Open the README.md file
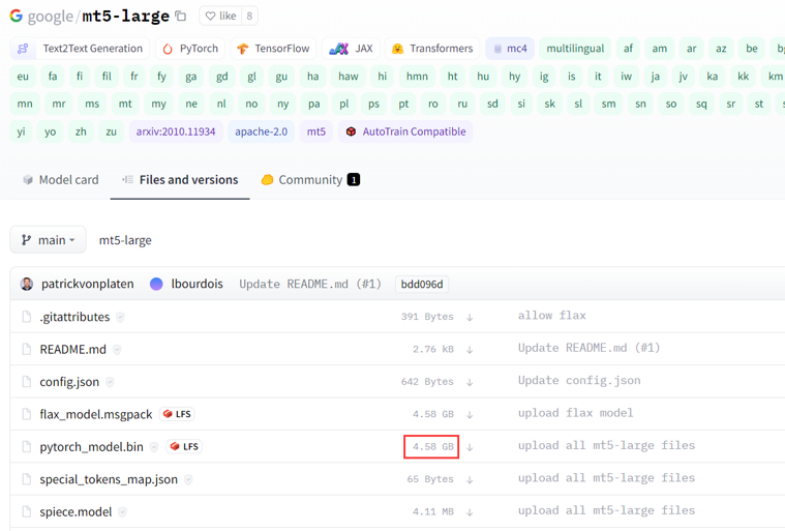 pos(73,349)
